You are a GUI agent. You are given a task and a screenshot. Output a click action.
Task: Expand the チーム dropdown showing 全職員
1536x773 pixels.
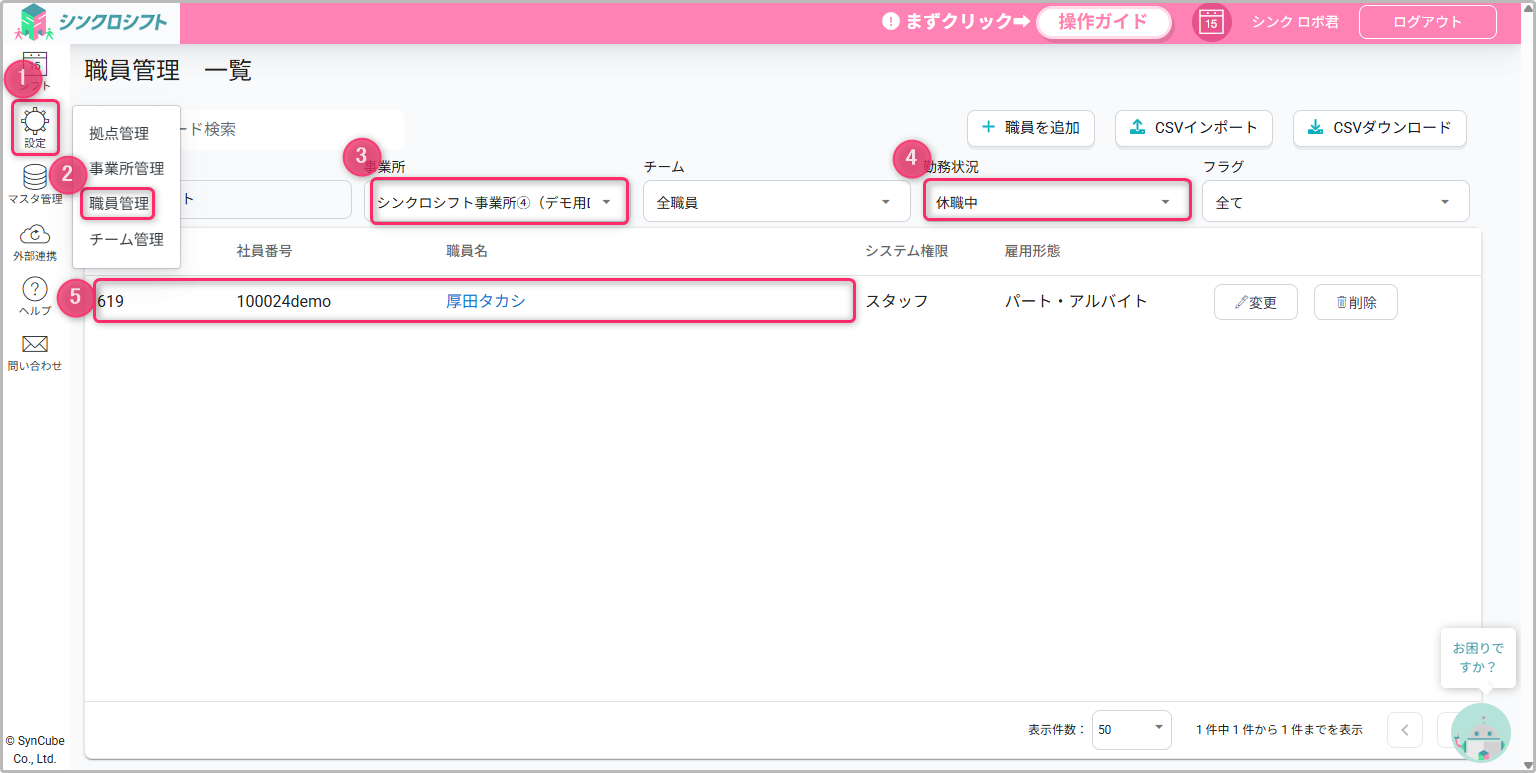[776, 202]
